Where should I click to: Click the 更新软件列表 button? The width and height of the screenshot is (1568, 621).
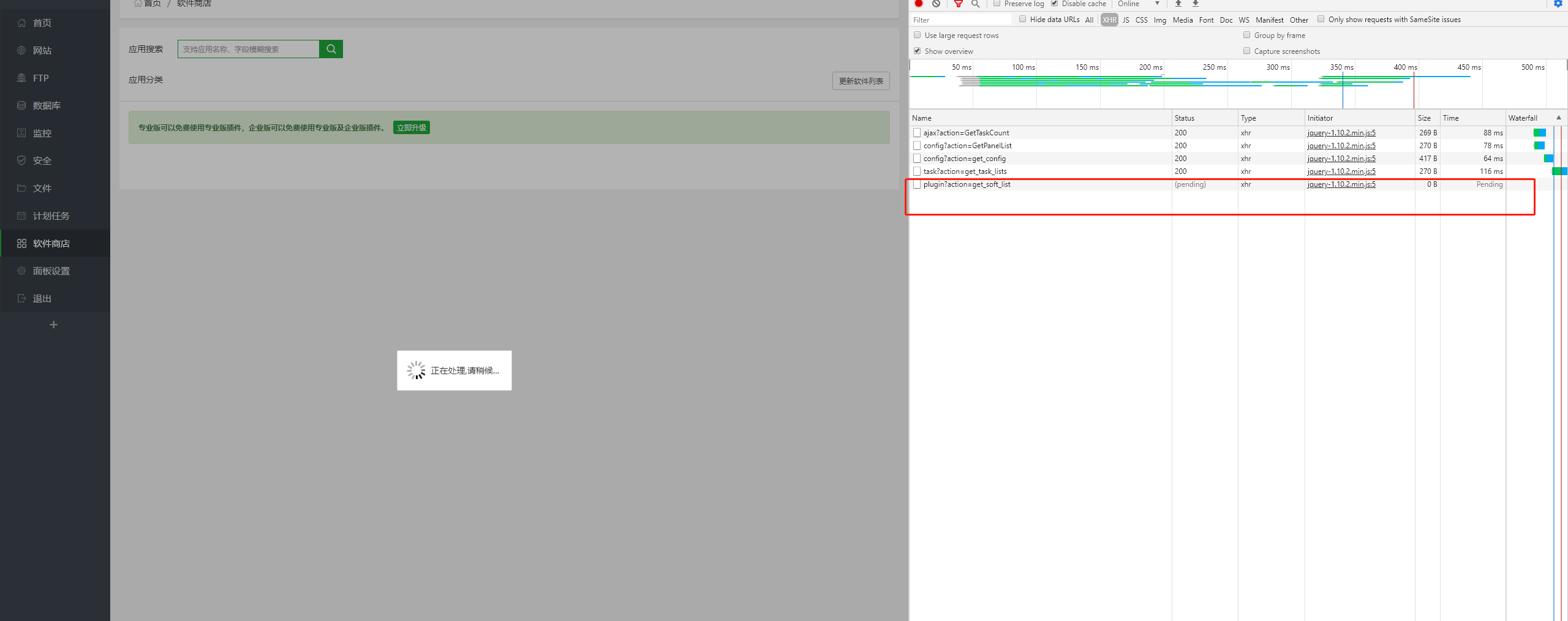[861, 81]
